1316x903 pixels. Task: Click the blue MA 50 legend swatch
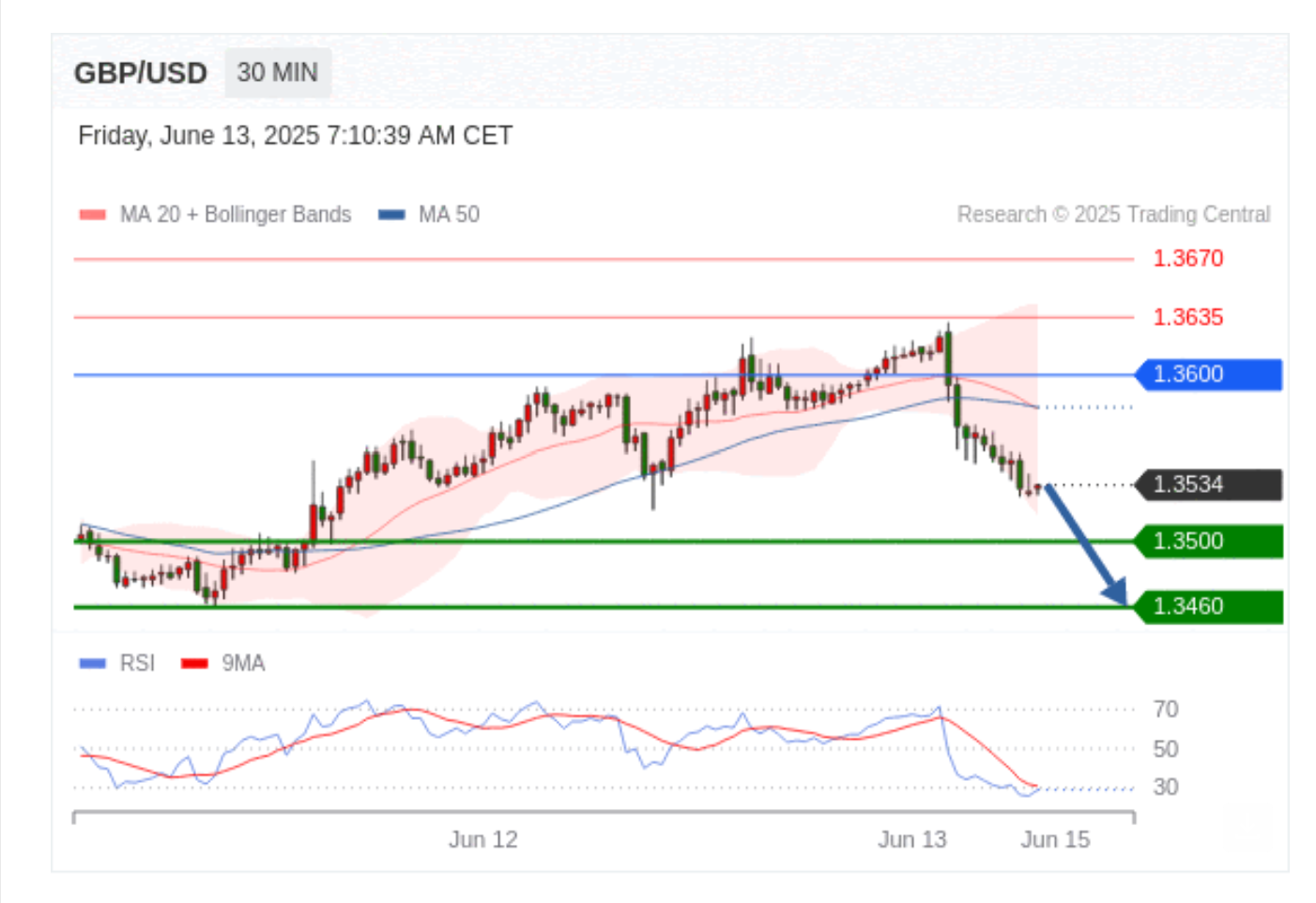coord(391,215)
